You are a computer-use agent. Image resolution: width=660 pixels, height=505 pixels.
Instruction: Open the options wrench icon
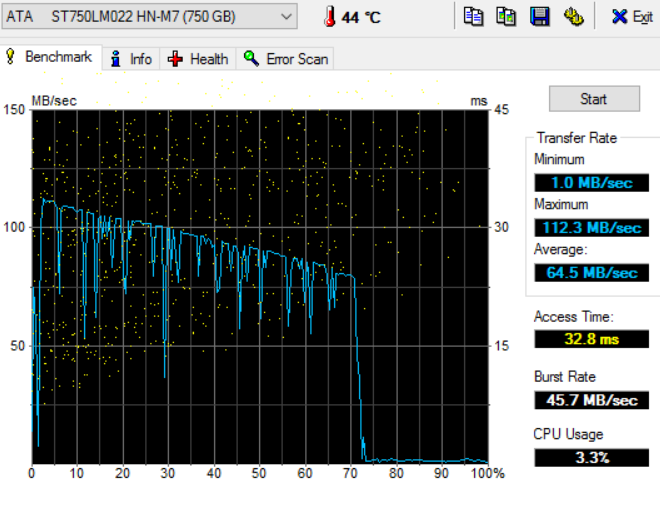573,16
